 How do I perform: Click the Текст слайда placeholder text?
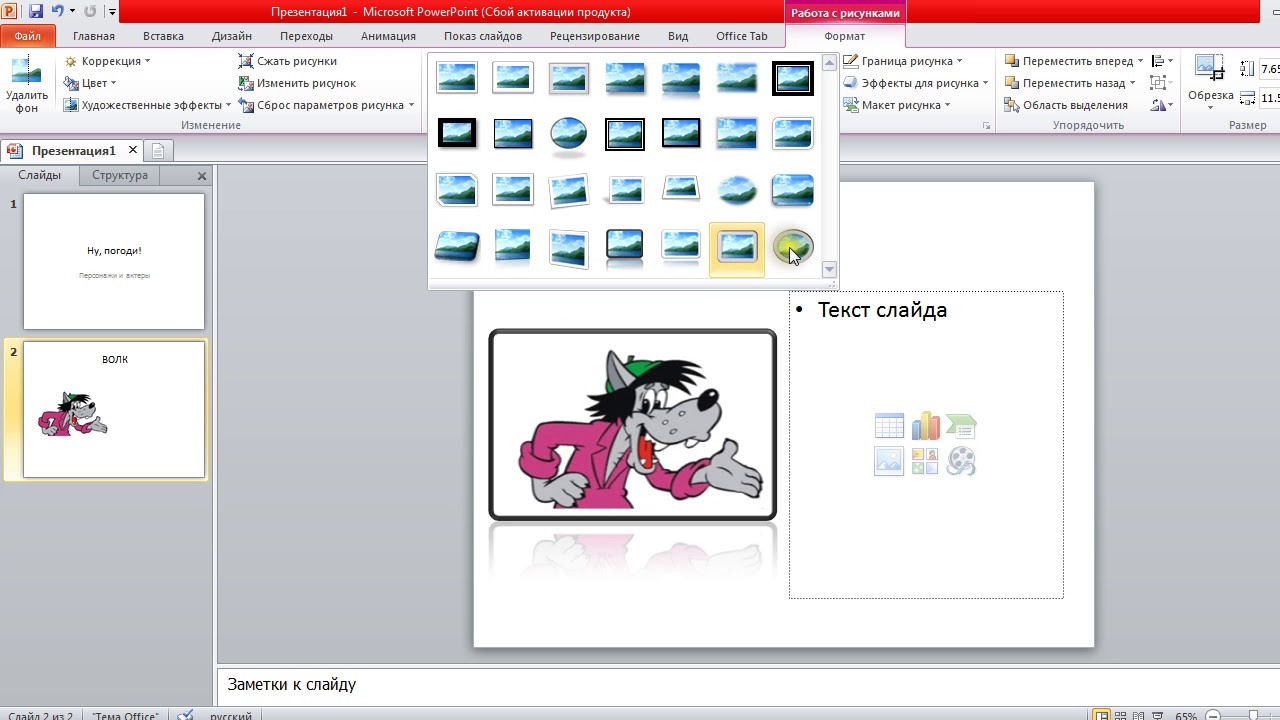(x=882, y=310)
